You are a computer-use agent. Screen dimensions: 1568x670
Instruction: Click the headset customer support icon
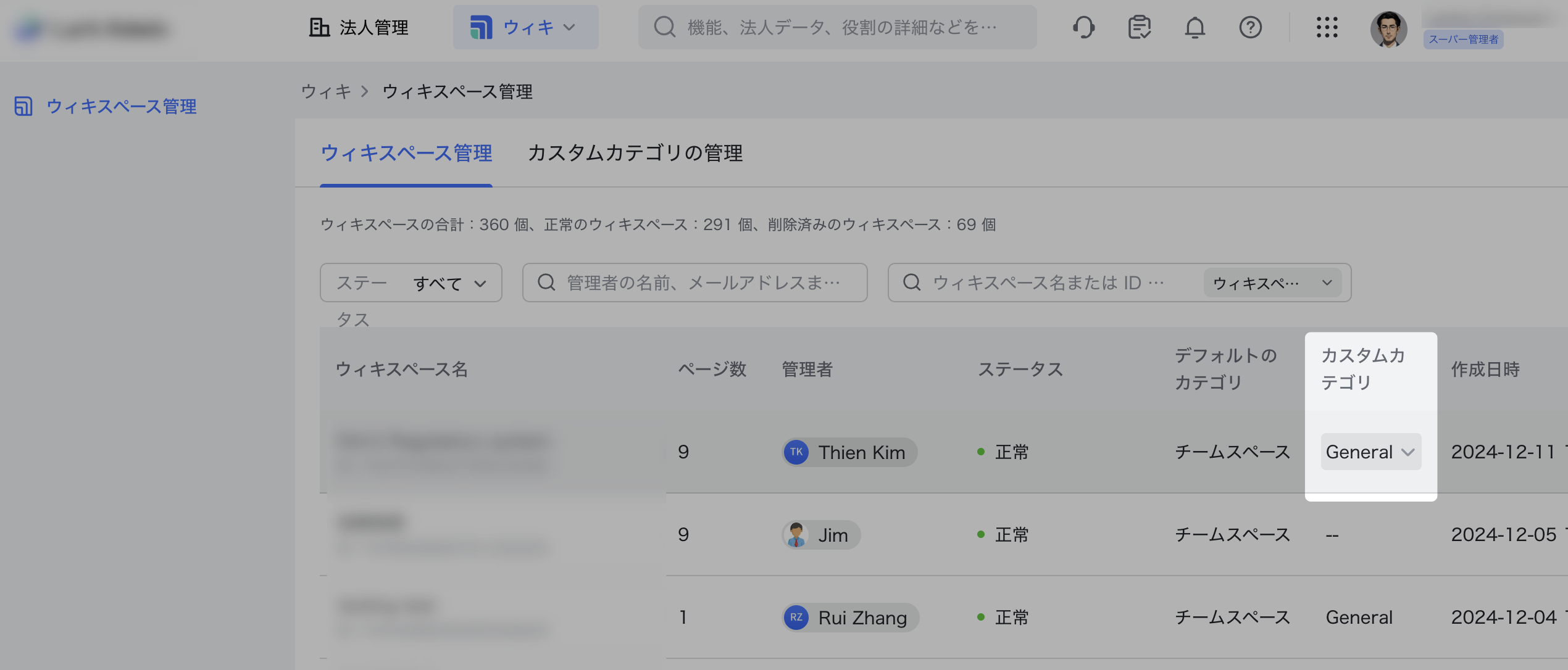1083,28
